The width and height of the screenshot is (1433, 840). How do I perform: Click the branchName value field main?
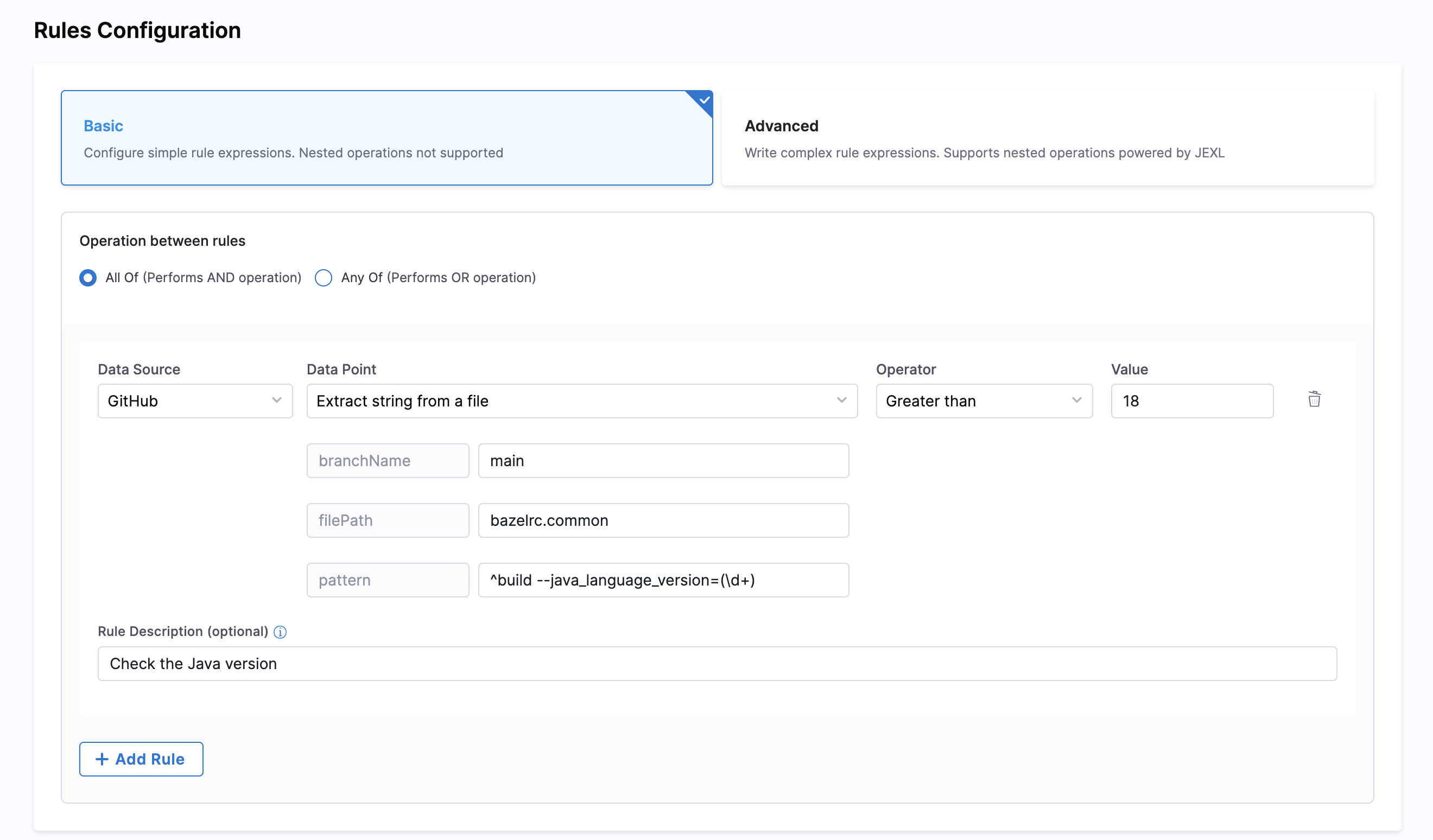[663, 461]
